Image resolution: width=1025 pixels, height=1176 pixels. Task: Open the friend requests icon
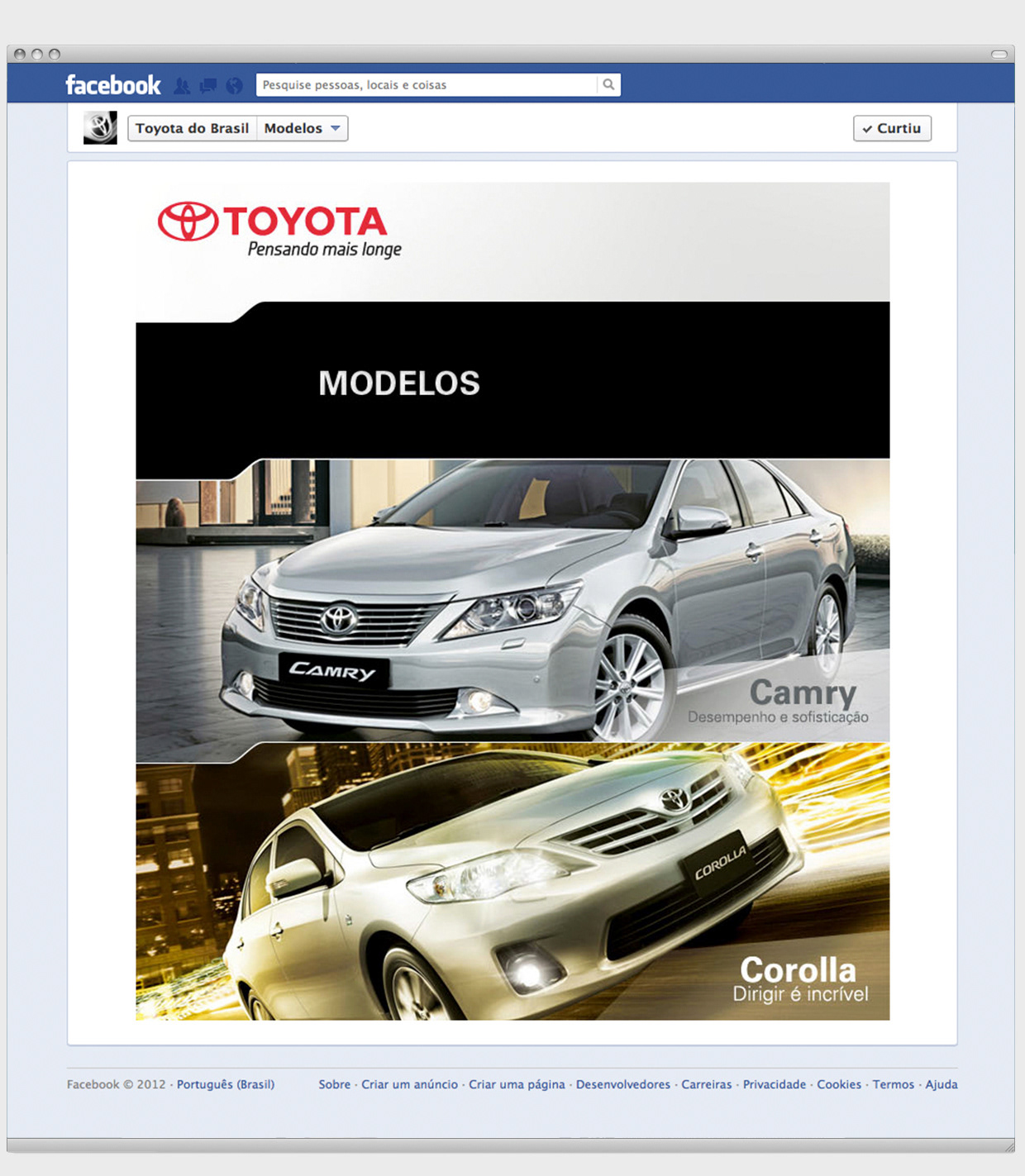click(x=182, y=85)
